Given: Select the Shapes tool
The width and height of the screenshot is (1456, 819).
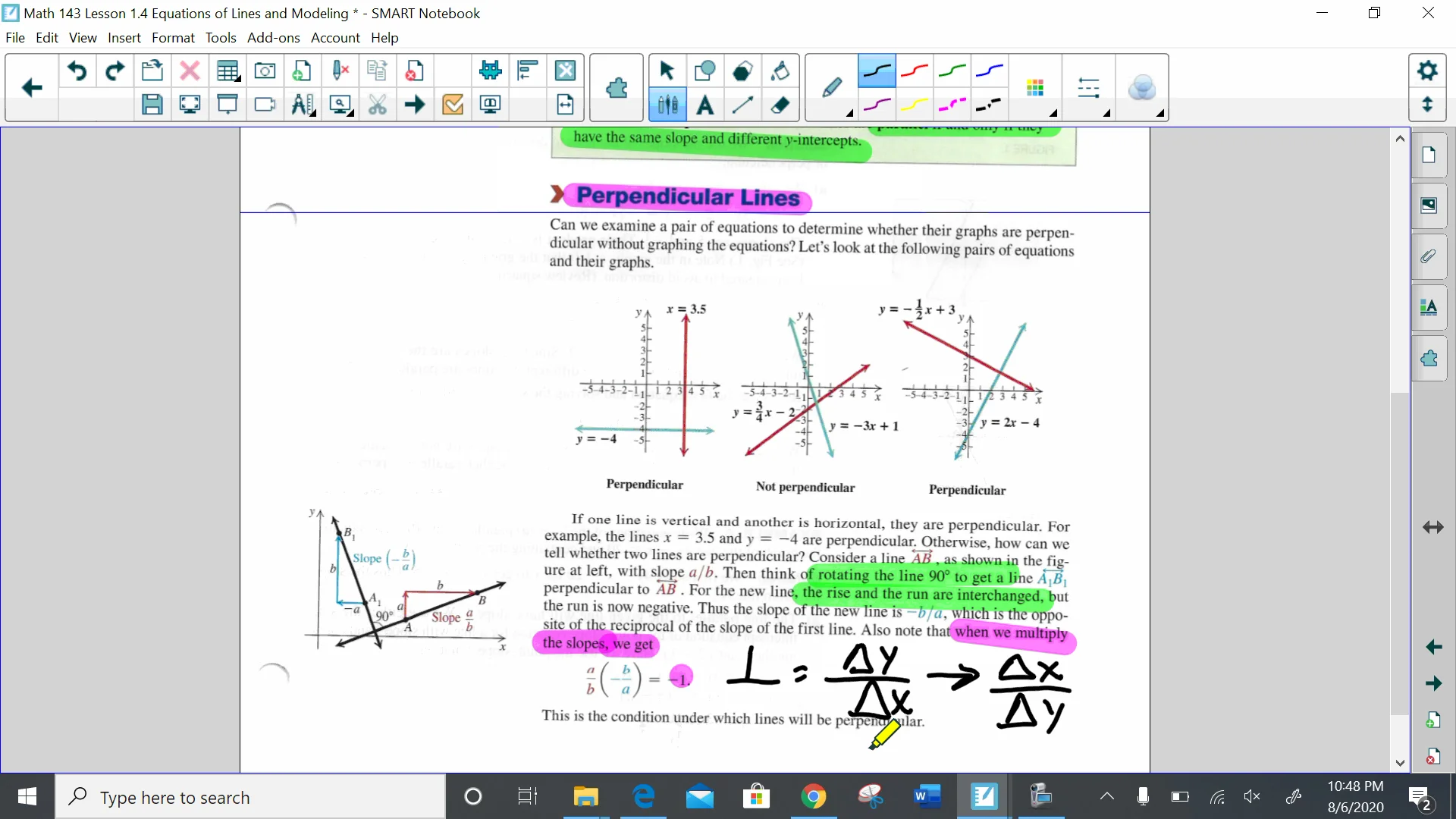Looking at the screenshot, I should tap(704, 71).
